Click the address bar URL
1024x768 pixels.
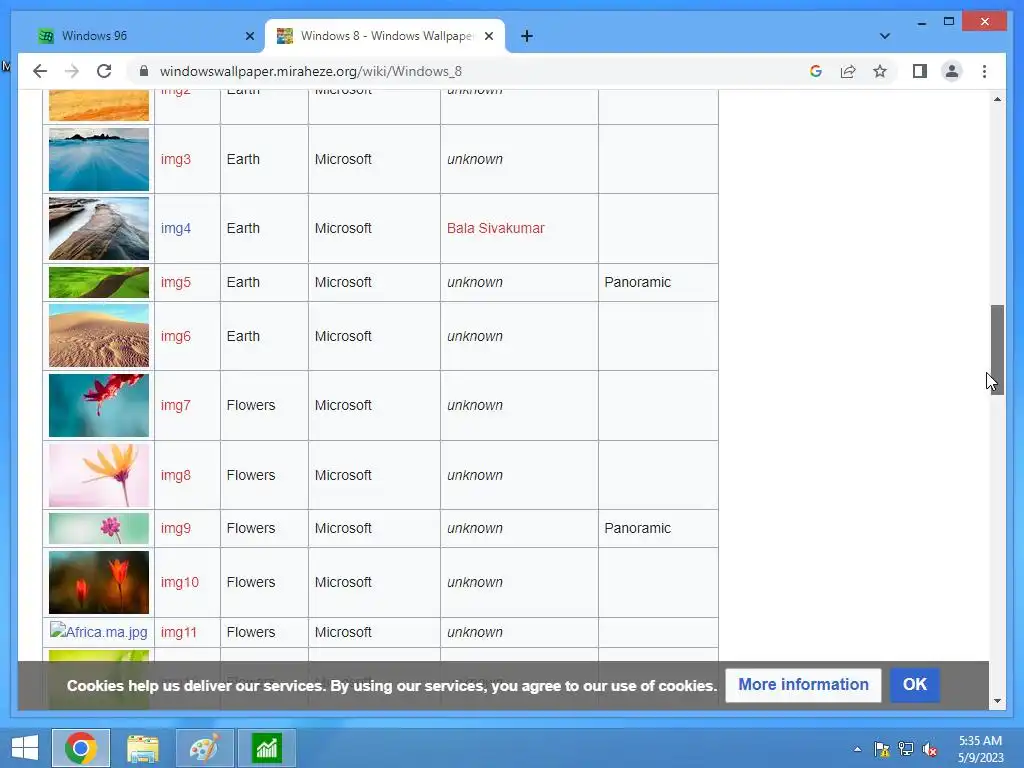(310, 71)
